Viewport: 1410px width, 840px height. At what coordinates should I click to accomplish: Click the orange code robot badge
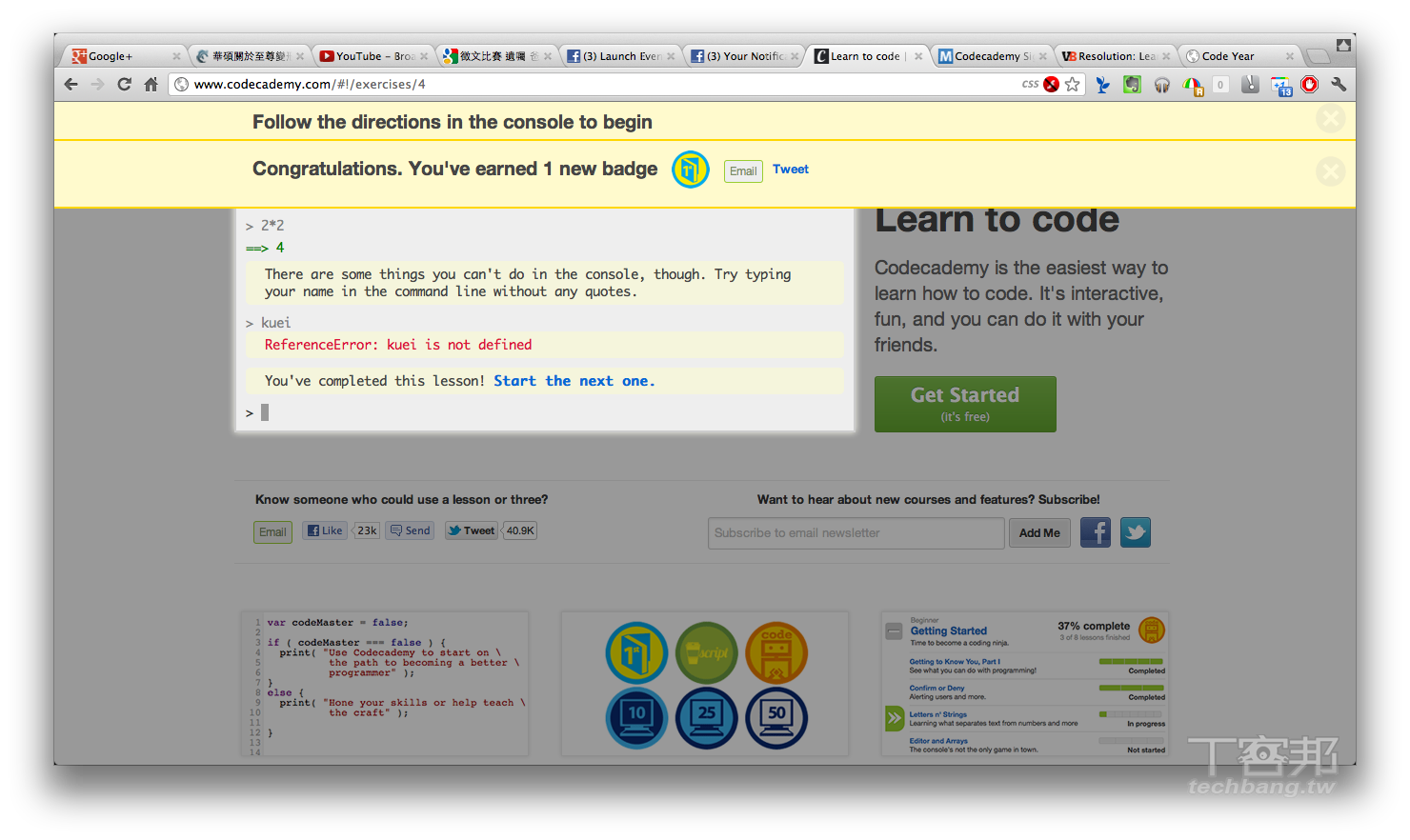coord(776,653)
